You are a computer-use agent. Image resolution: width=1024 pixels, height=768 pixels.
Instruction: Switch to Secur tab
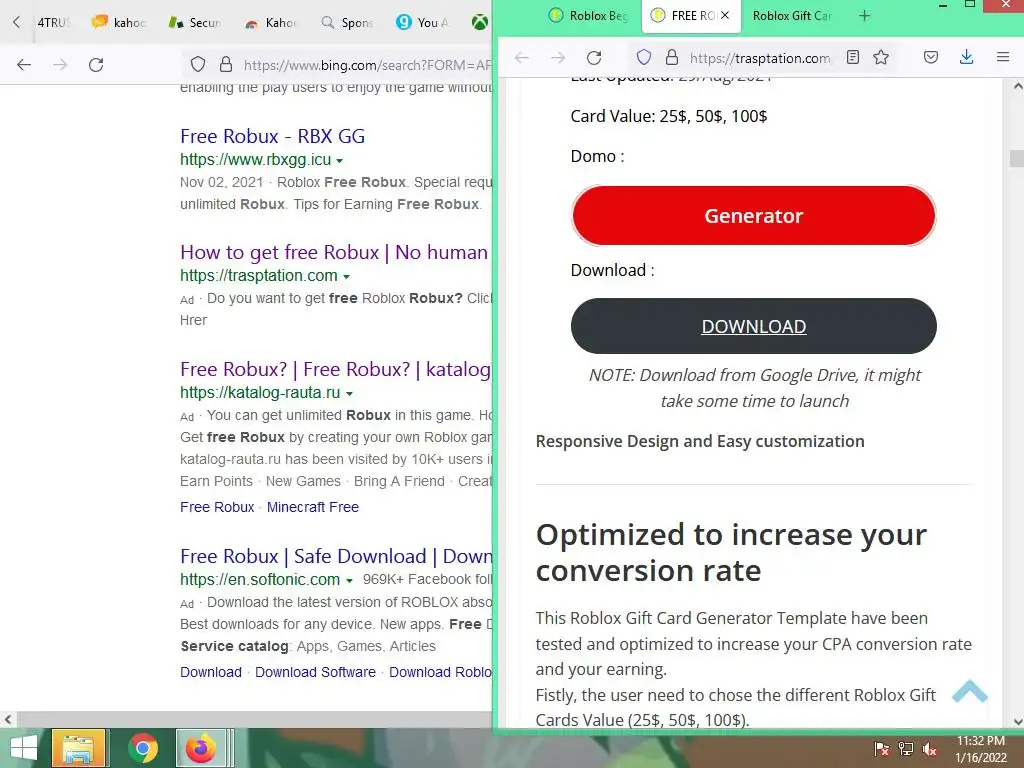click(x=195, y=22)
